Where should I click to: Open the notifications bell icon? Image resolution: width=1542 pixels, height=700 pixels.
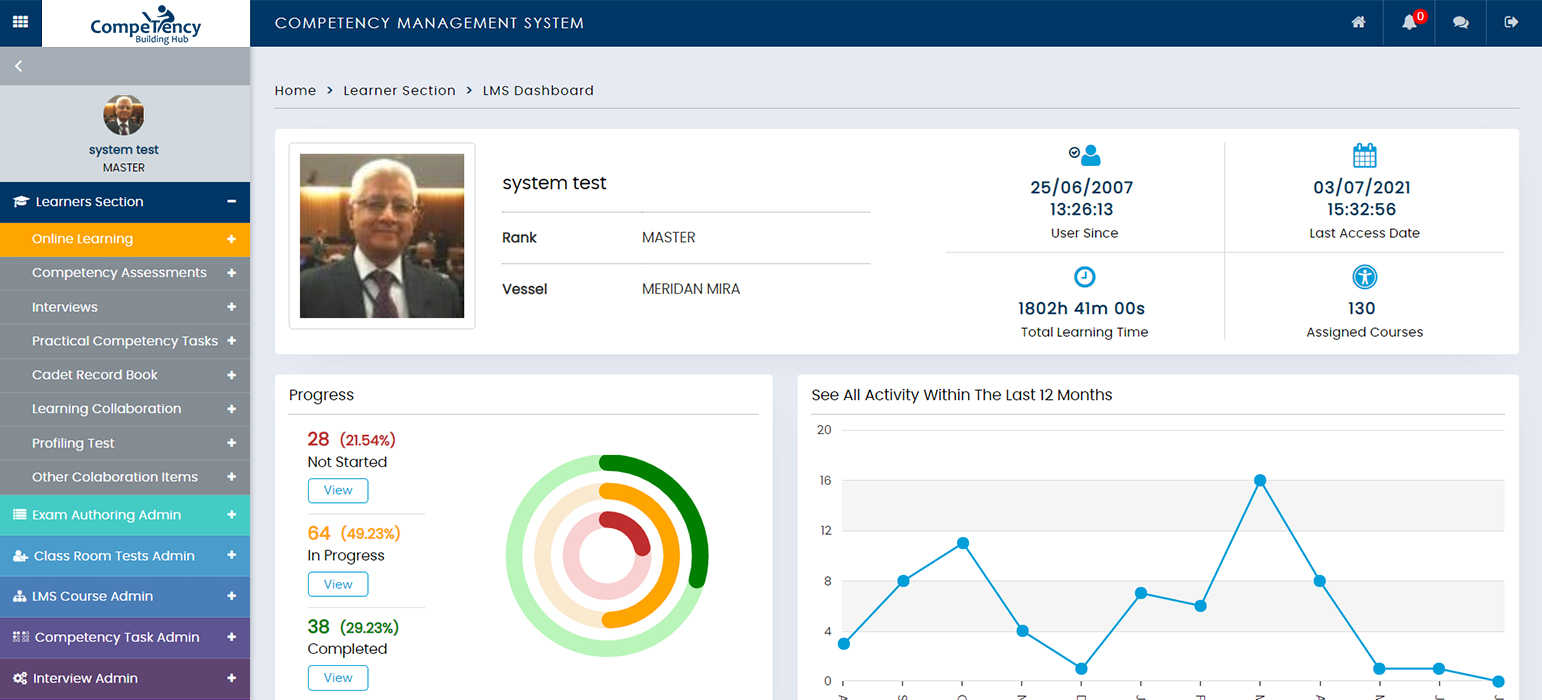tap(1410, 22)
